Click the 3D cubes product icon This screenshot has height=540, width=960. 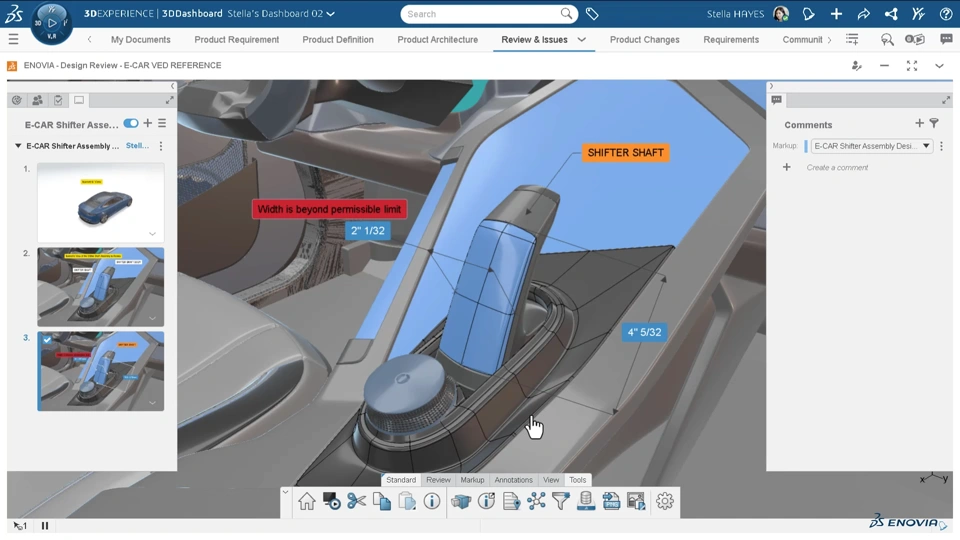tap(461, 501)
